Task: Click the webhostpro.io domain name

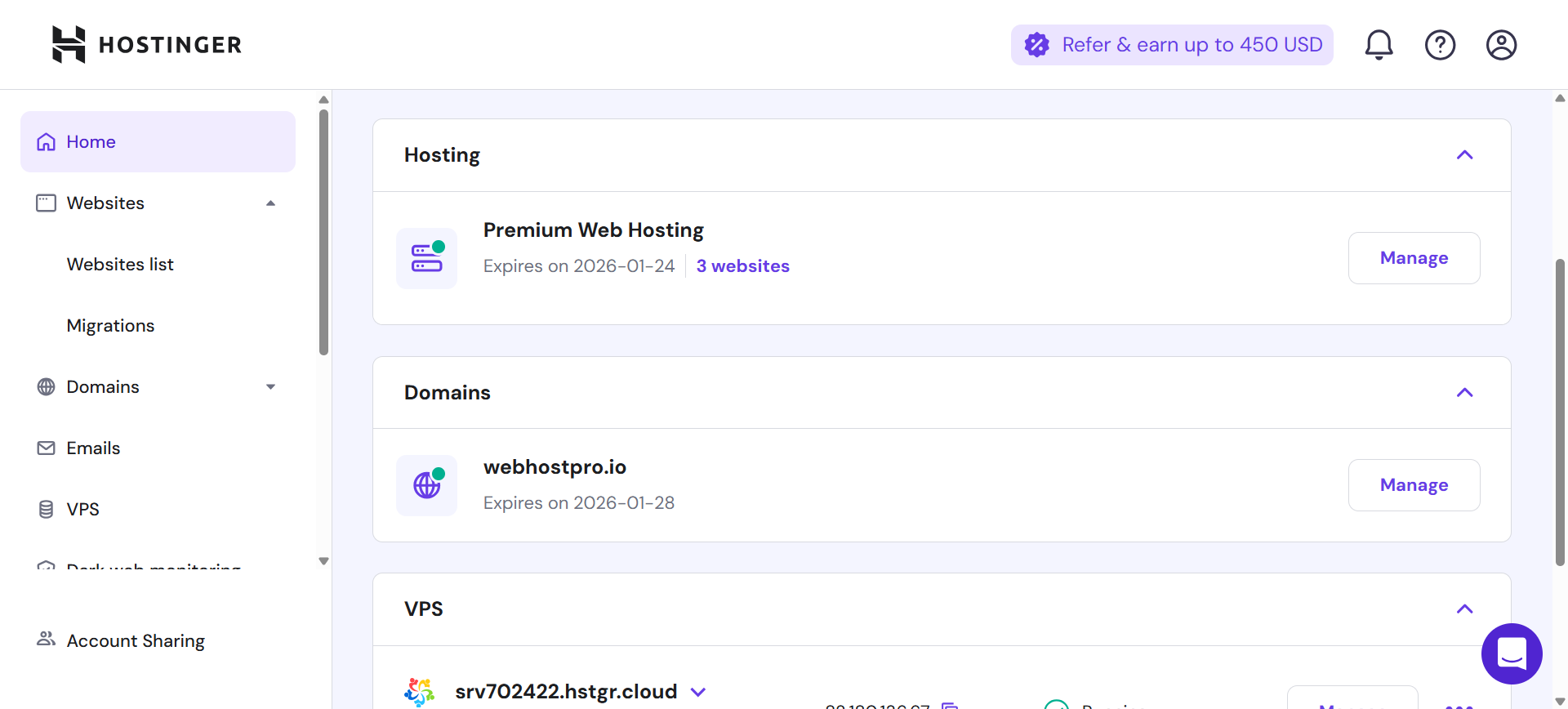Action: (555, 467)
